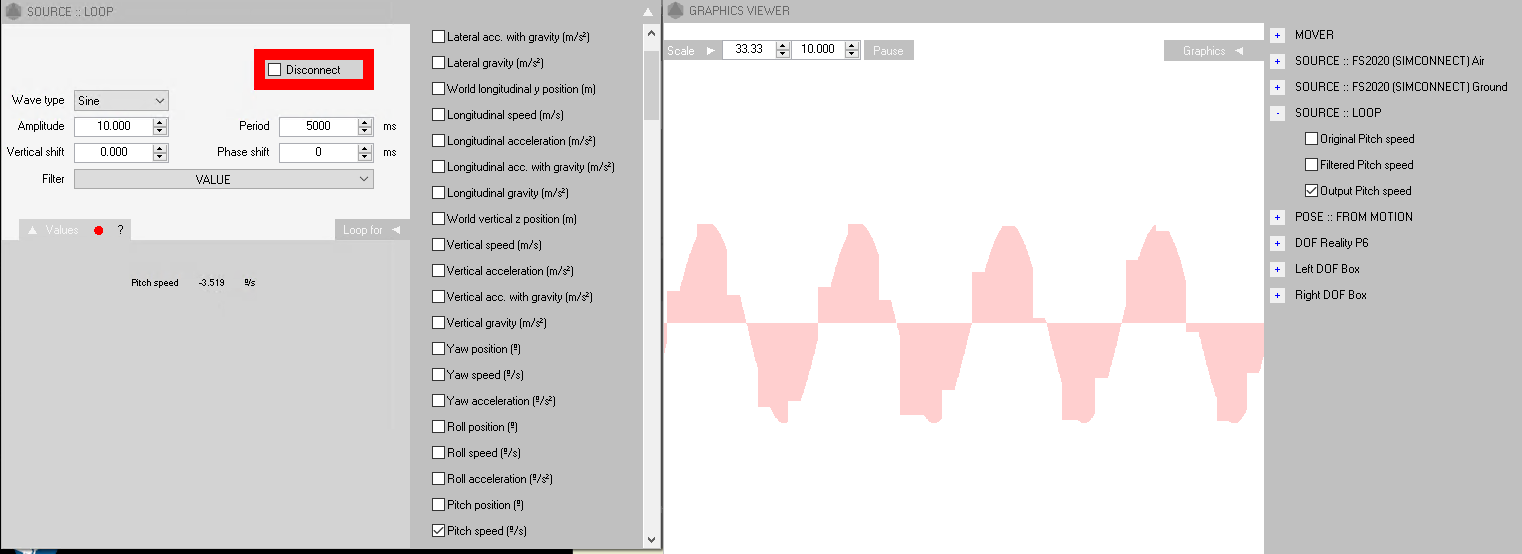Enable Original Pitch speed graph
The width and height of the screenshot is (1522, 554).
tap(1312, 139)
